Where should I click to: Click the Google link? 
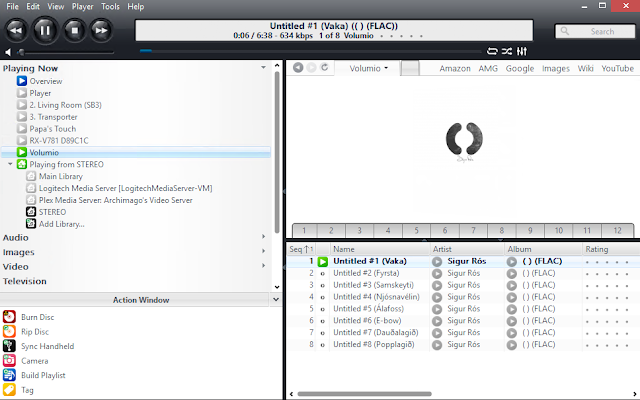(520, 69)
